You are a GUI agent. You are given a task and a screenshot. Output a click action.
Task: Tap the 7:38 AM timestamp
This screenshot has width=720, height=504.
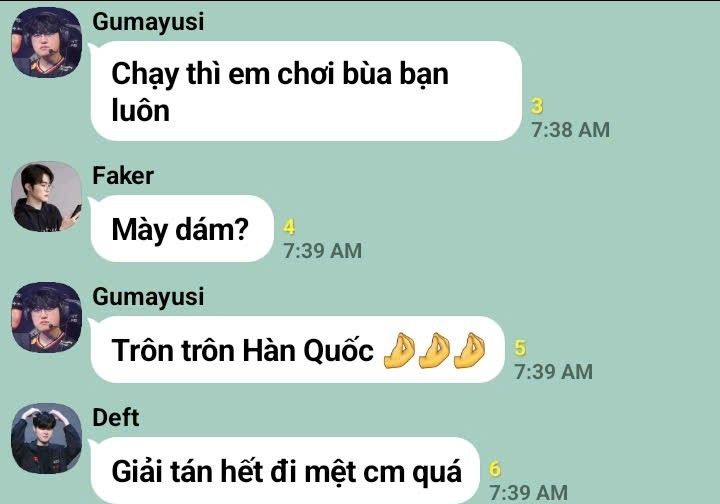click(571, 130)
